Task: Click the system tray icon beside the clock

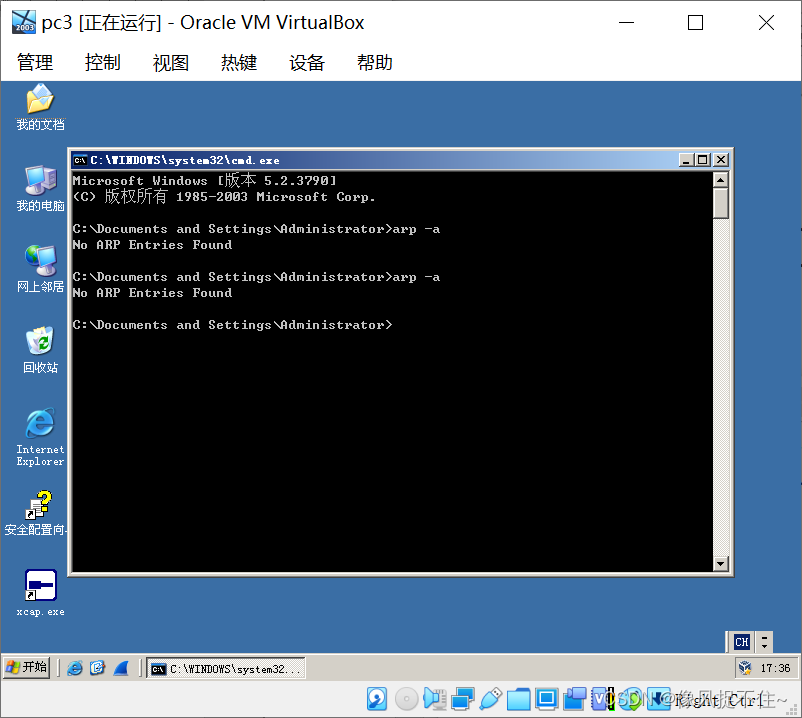Action: 745,667
